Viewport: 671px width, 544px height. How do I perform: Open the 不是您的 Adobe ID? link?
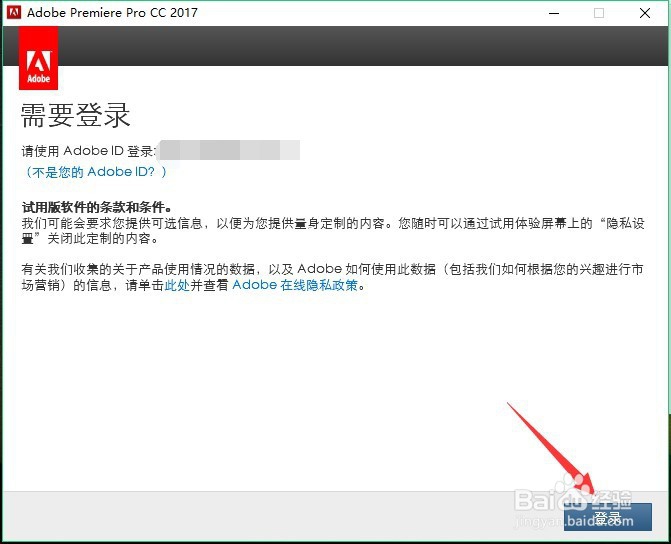[95, 172]
